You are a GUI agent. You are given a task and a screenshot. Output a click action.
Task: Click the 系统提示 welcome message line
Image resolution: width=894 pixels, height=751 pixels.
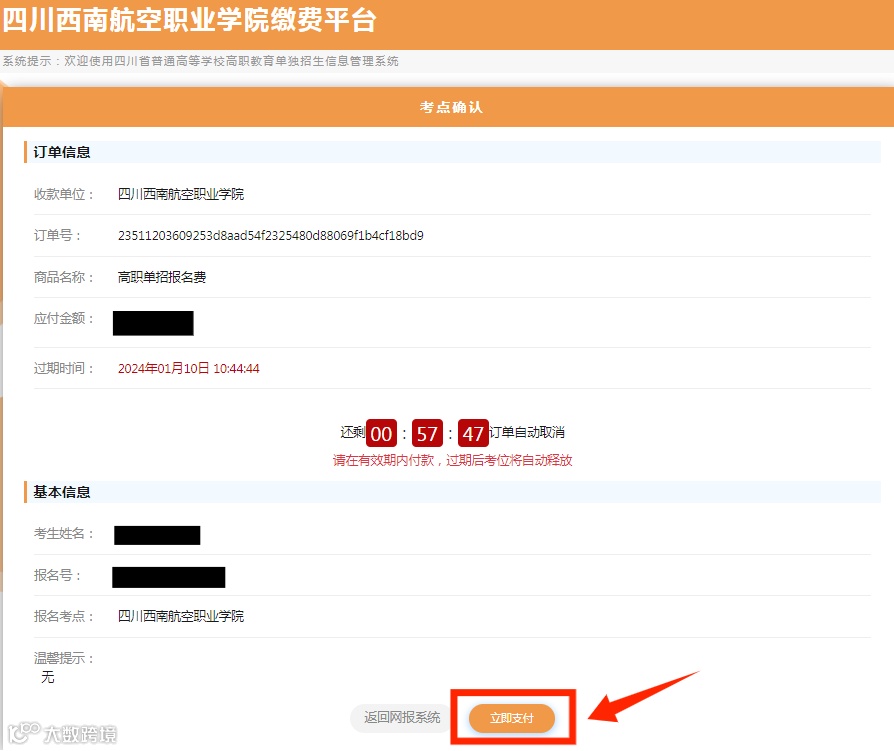(x=201, y=61)
